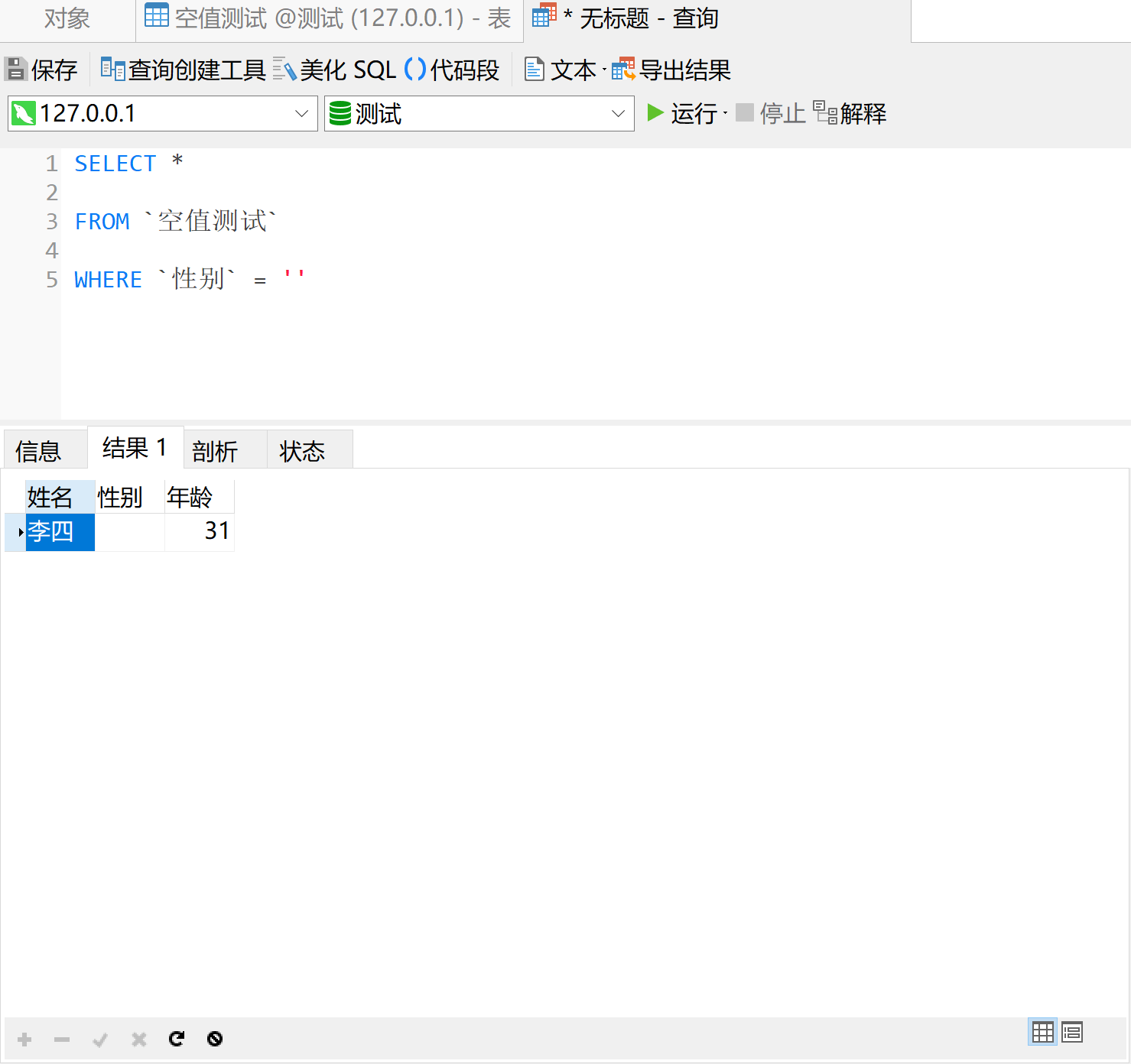The image size is (1131, 1064).
Task: Open the Code Snippet panel
Action: [414, 70]
